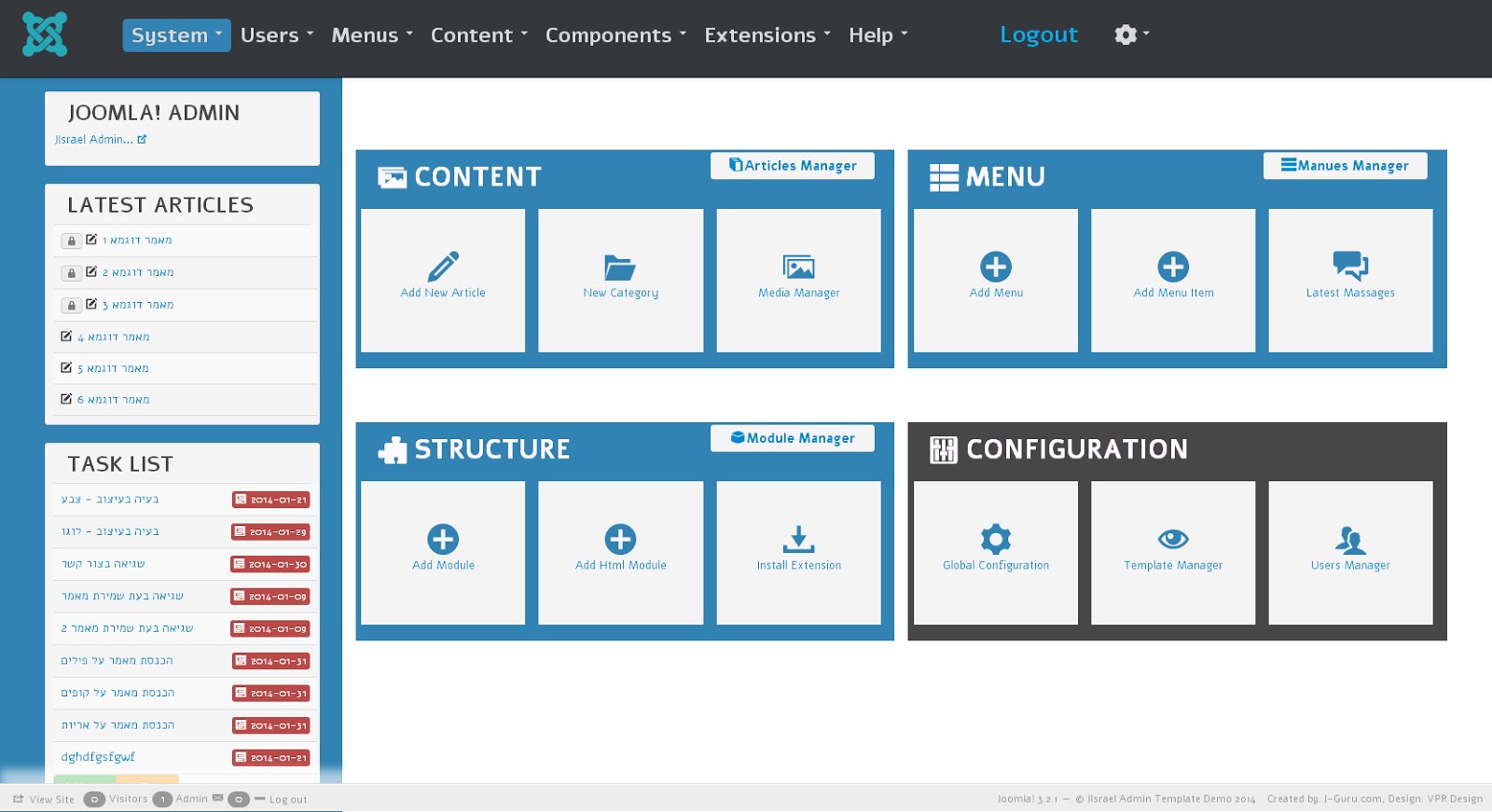Click the blue Logout link in top bar
The width and height of the screenshot is (1492, 812).
point(1039,34)
